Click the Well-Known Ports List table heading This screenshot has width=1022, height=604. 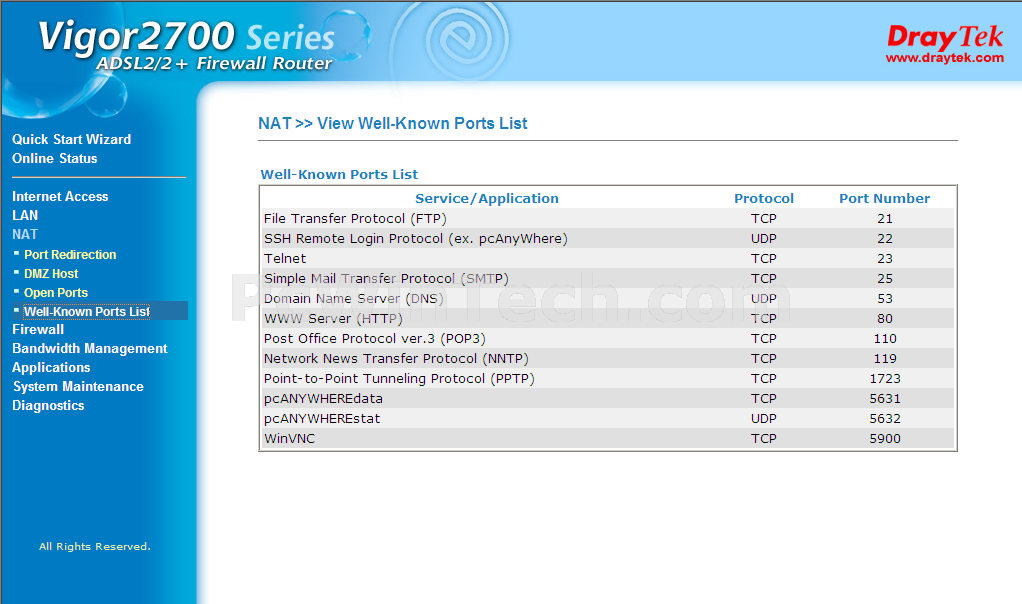[339, 175]
